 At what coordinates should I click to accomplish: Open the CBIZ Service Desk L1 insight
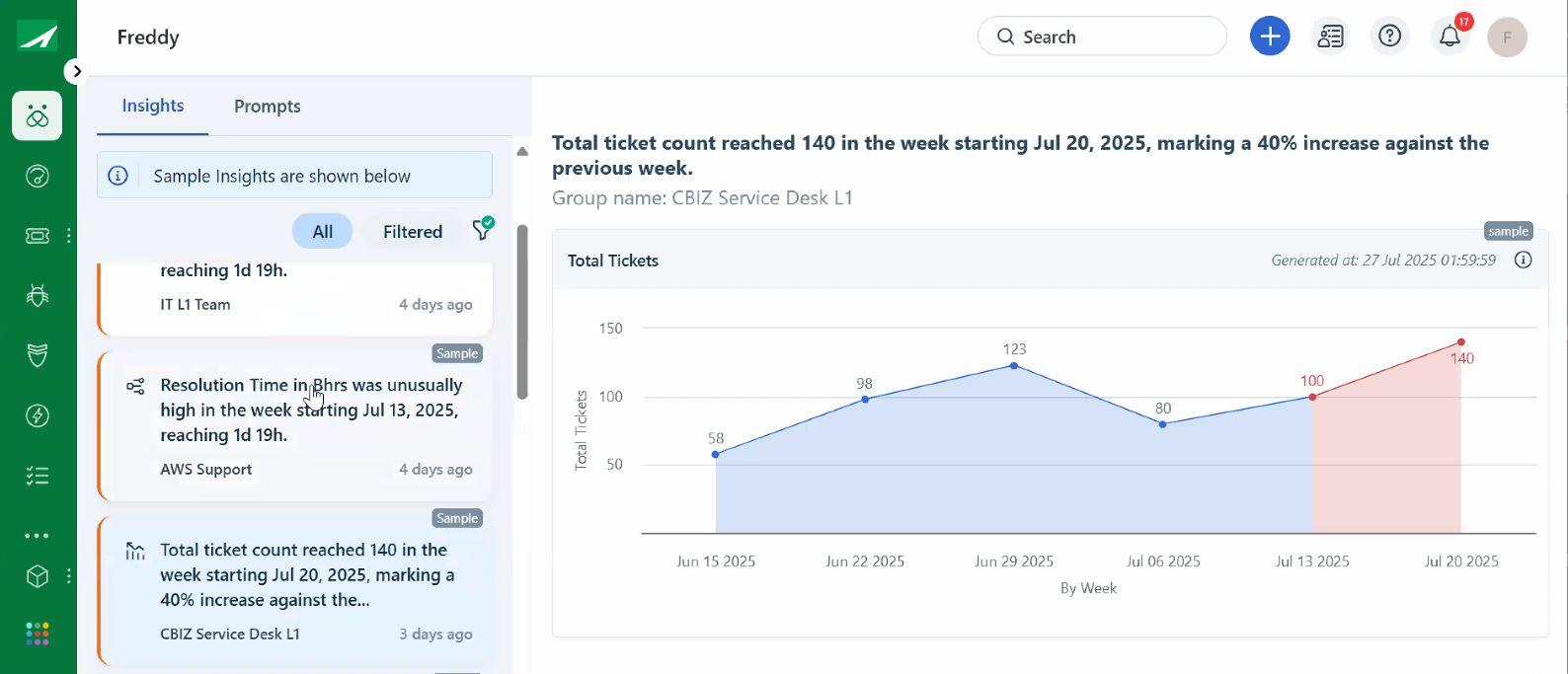click(x=296, y=590)
